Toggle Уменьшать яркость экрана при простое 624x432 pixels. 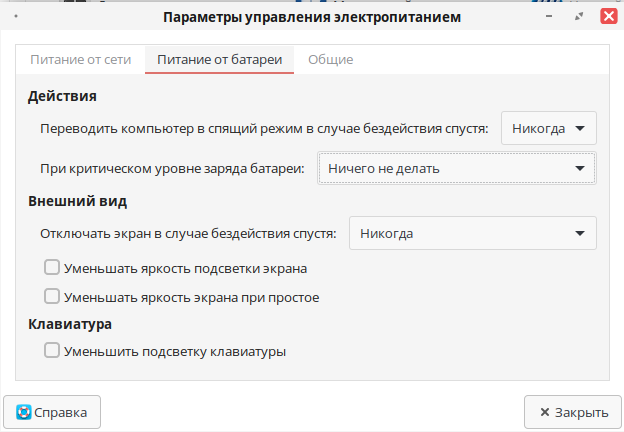click(52, 297)
